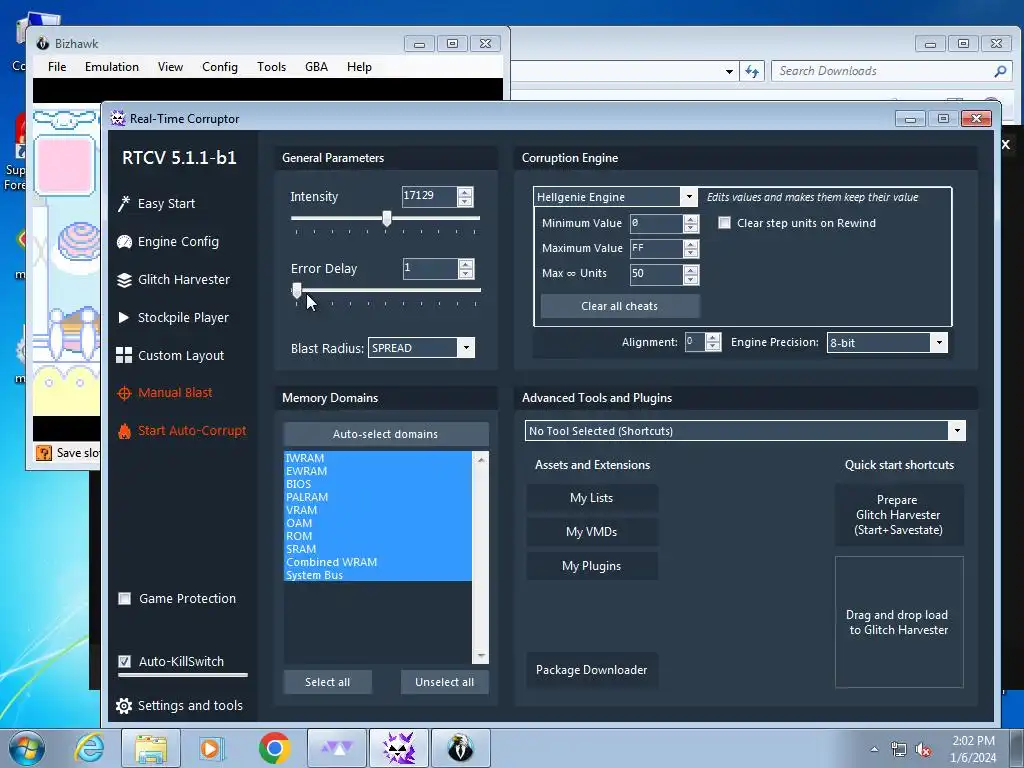Increase Minimum Value spinner
Viewport: 1024px width, 768px height.
click(691, 219)
